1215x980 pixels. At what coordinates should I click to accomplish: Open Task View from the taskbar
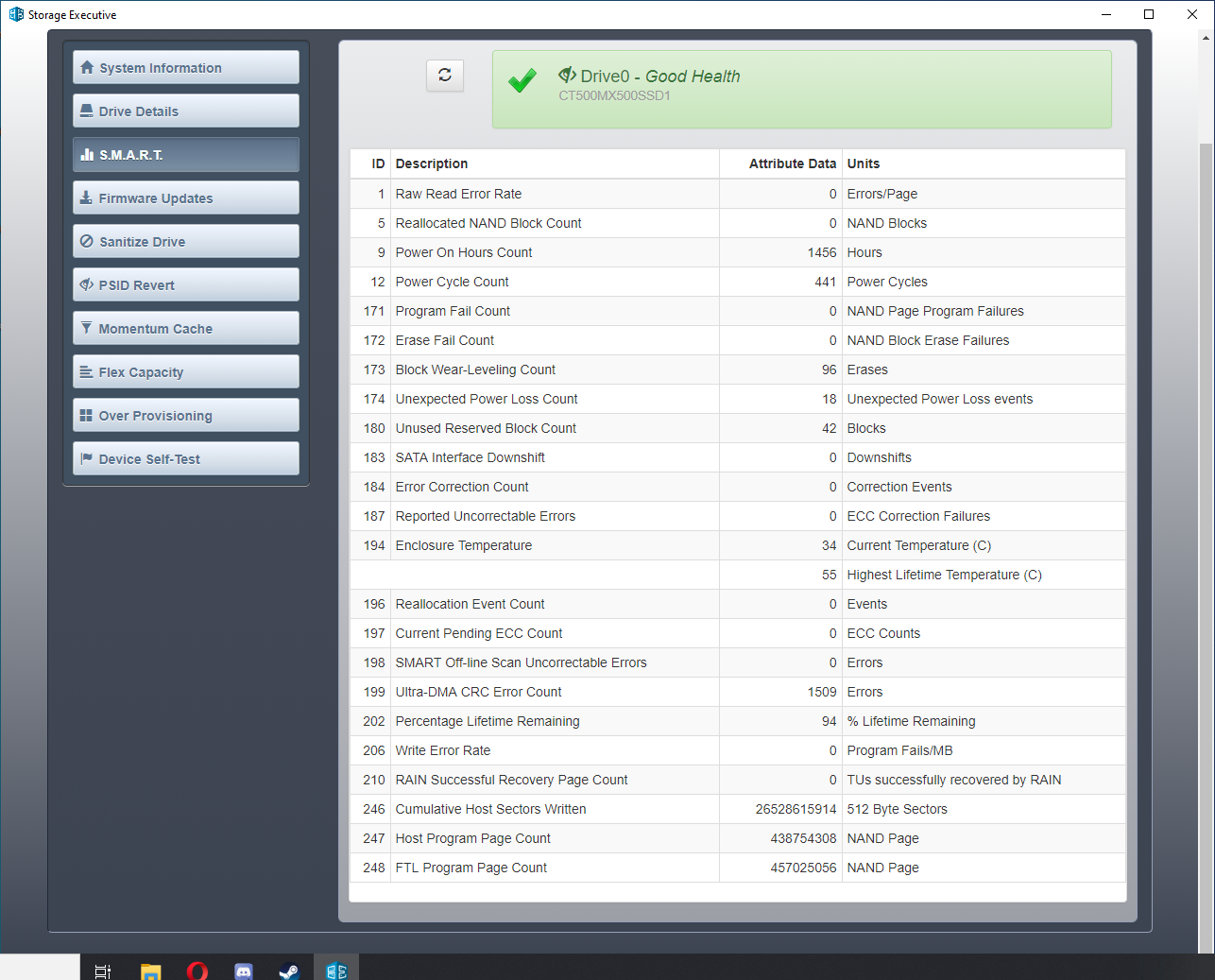point(103,970)
